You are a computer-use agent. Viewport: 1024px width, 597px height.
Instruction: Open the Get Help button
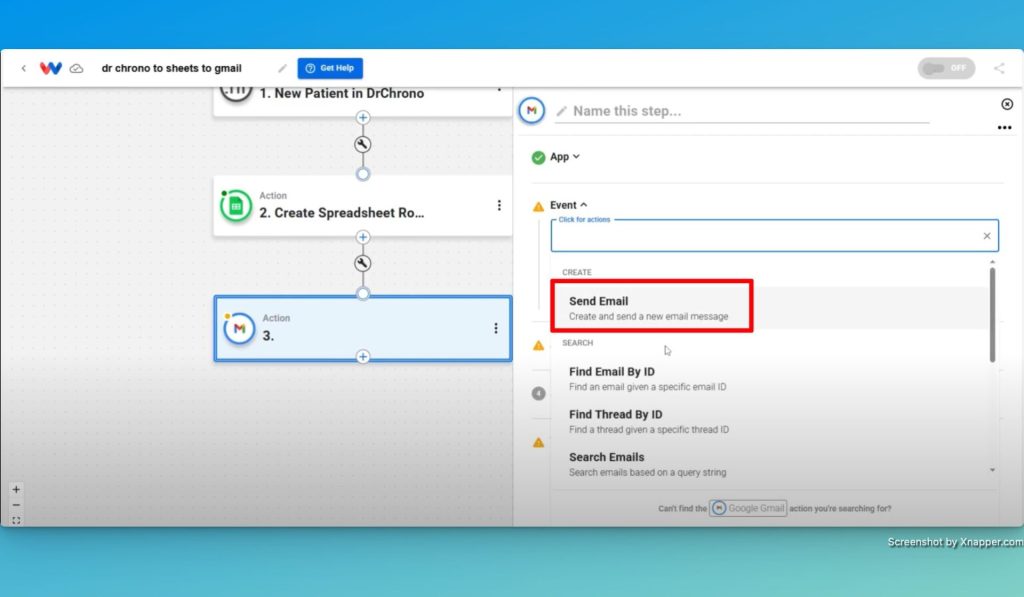pyautogui.click(x=330, y=68)
